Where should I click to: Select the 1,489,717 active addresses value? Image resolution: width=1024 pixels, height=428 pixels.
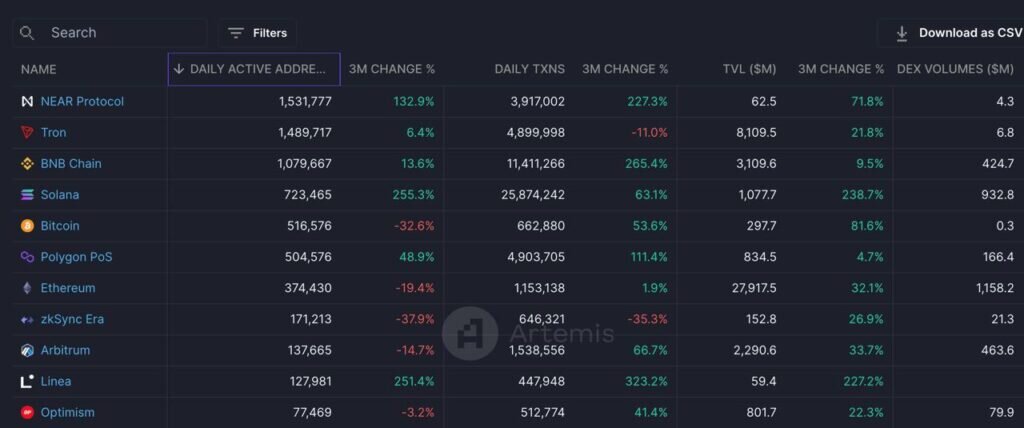coord(304,133)
